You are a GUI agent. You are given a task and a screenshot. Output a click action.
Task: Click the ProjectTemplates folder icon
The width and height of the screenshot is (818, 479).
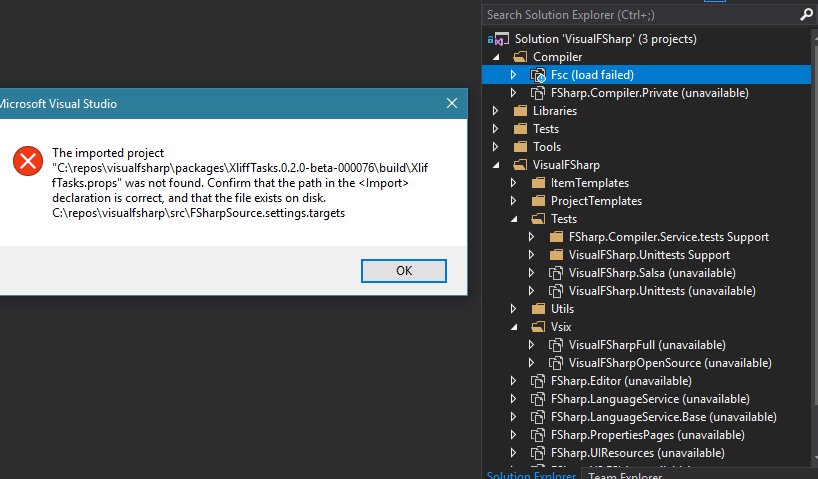pyautogui.click(x=538, y=201)
